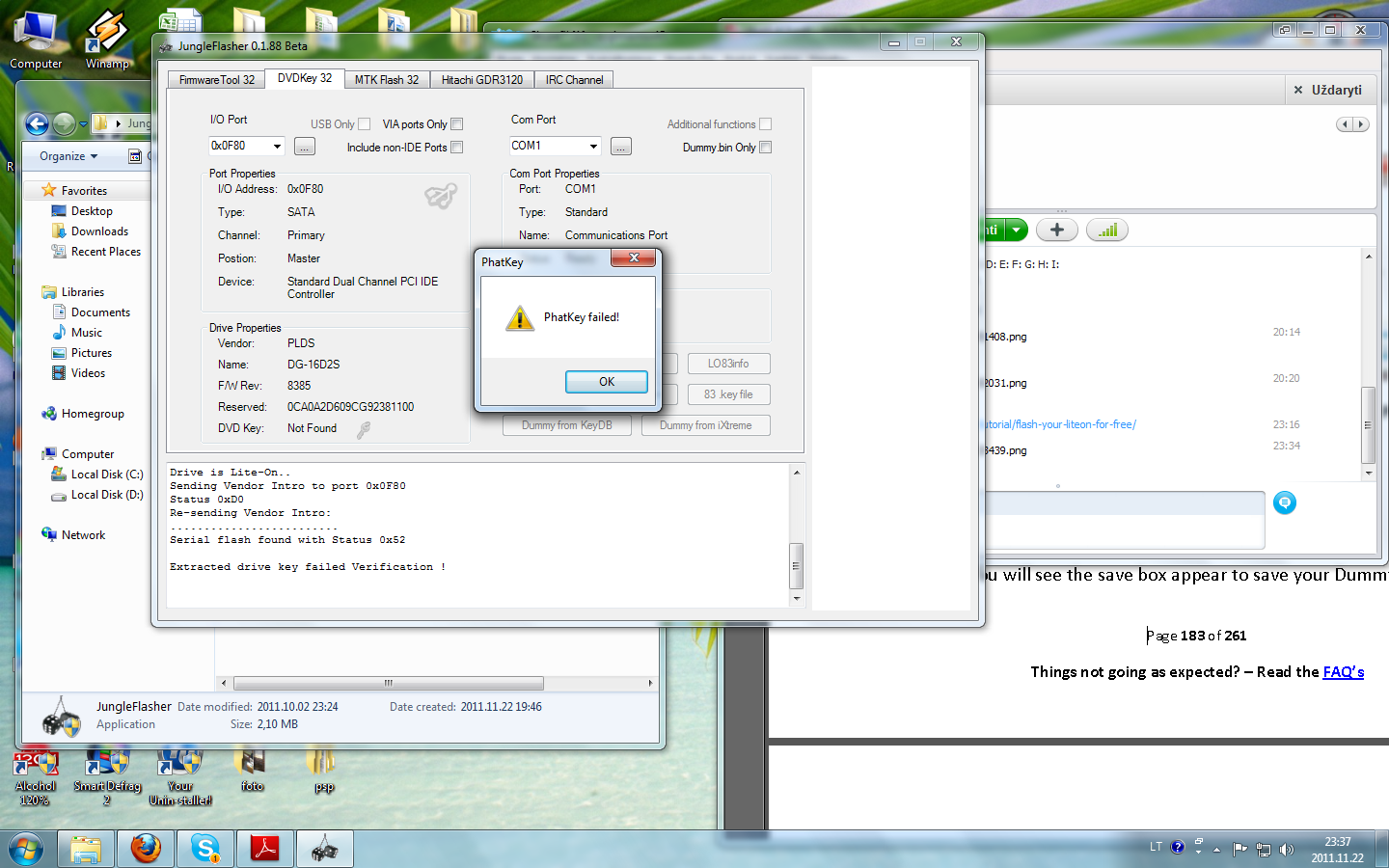Select Downloads in Explorer Favorites
The image size is (1389, 868).
click(x=99, y=231)
